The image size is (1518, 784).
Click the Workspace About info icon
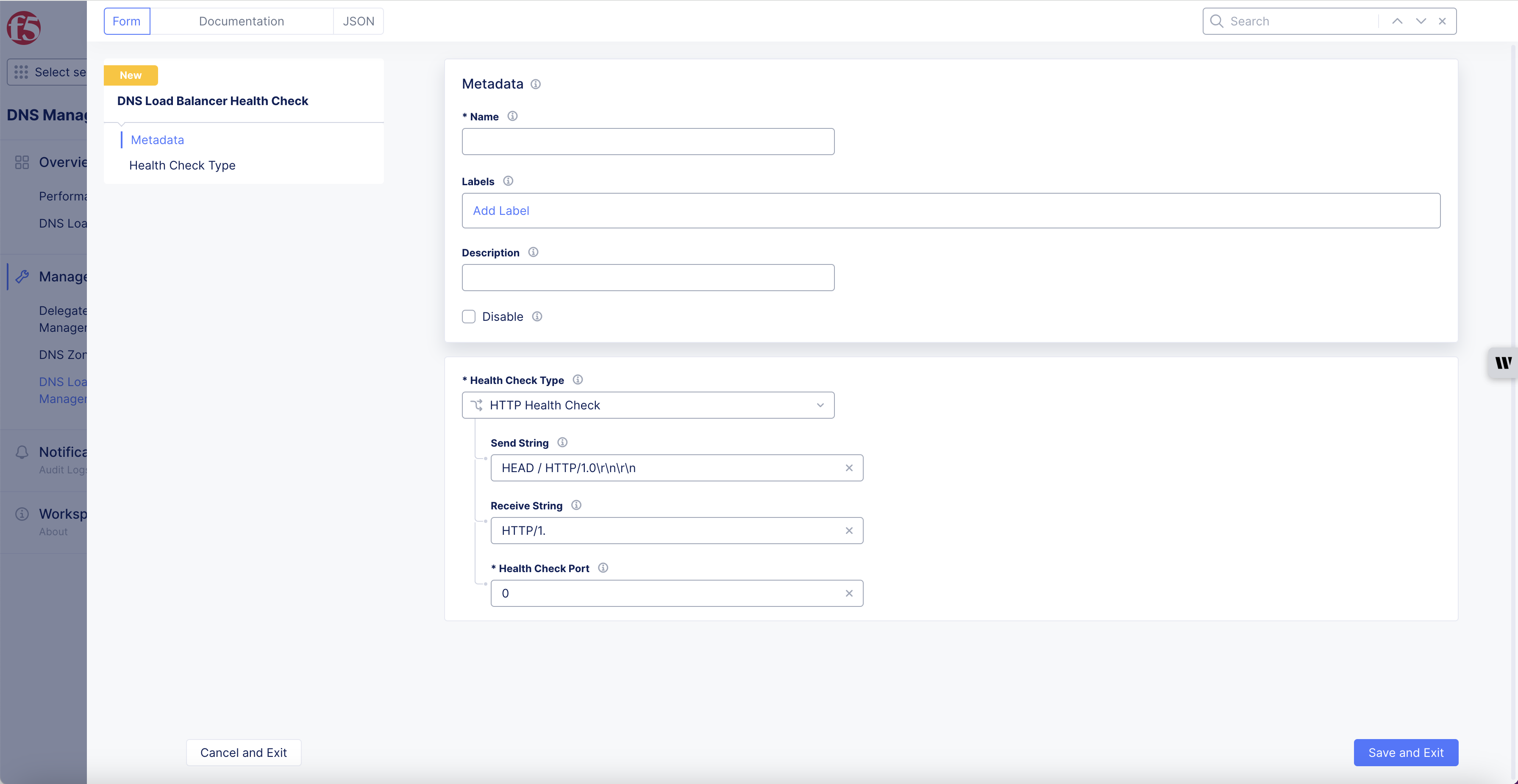22,514
